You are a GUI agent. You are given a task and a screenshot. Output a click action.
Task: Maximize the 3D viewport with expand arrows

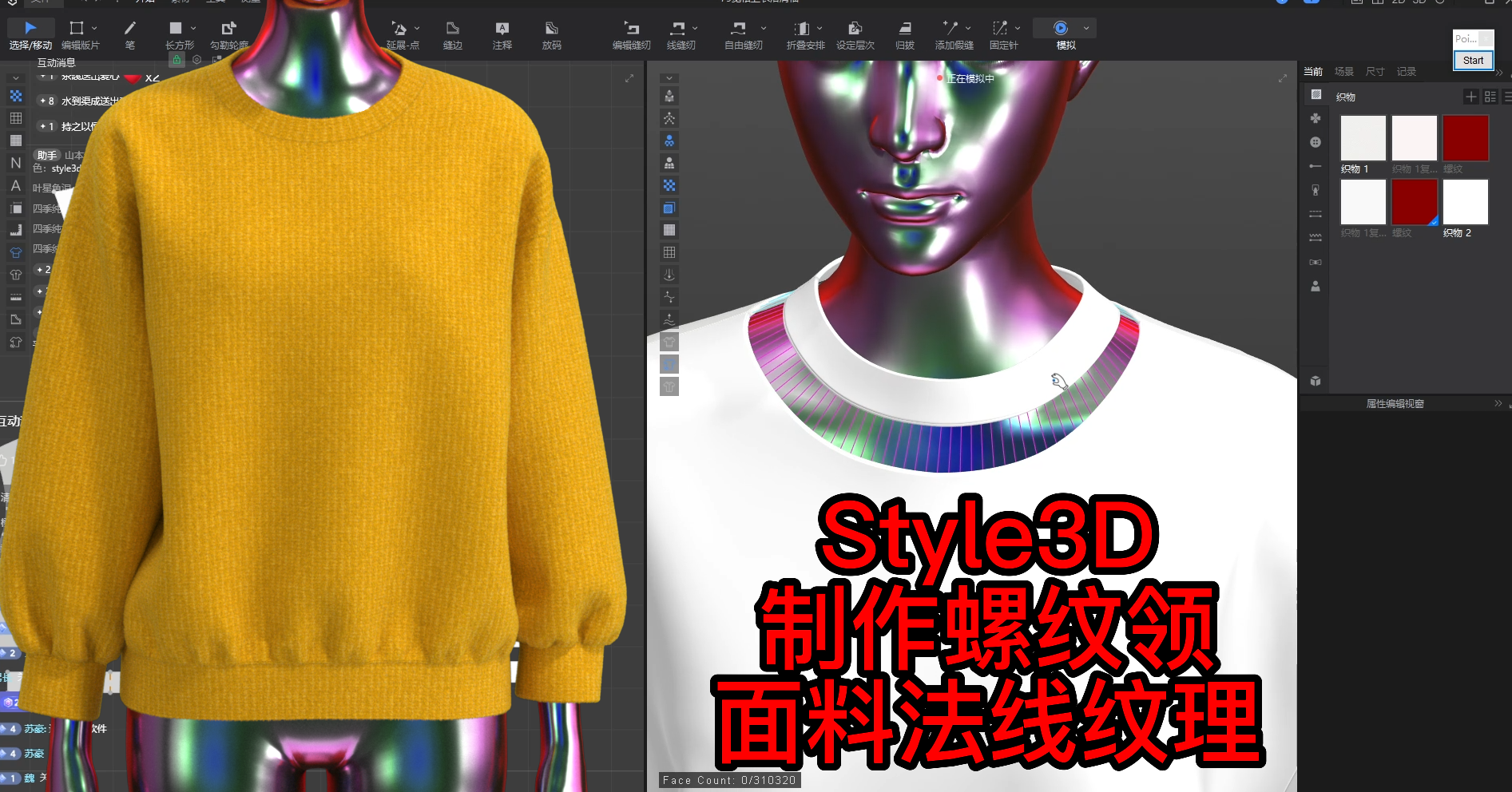(1282, 78)
